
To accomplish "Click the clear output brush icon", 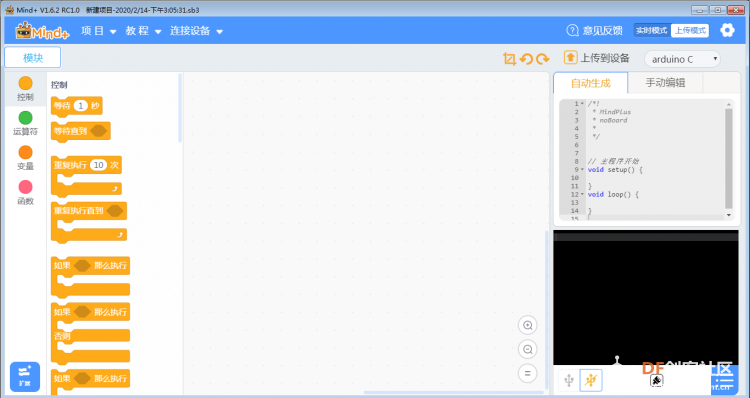I will 657,381.
